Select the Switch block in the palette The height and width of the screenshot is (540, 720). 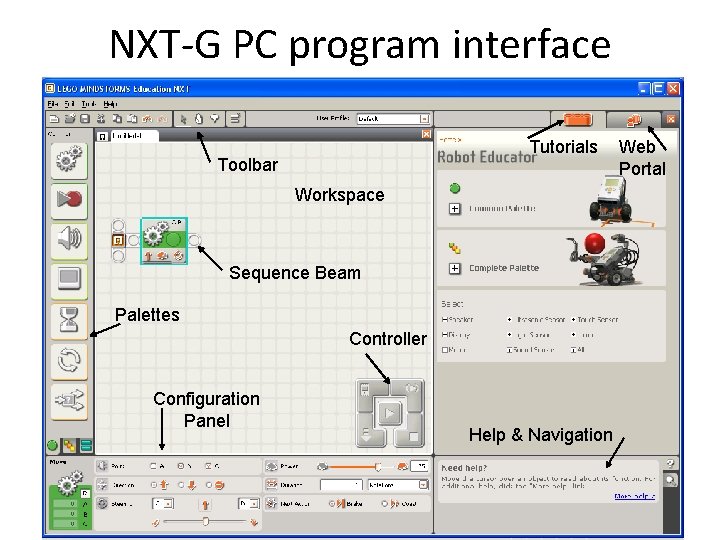[69, 402]
